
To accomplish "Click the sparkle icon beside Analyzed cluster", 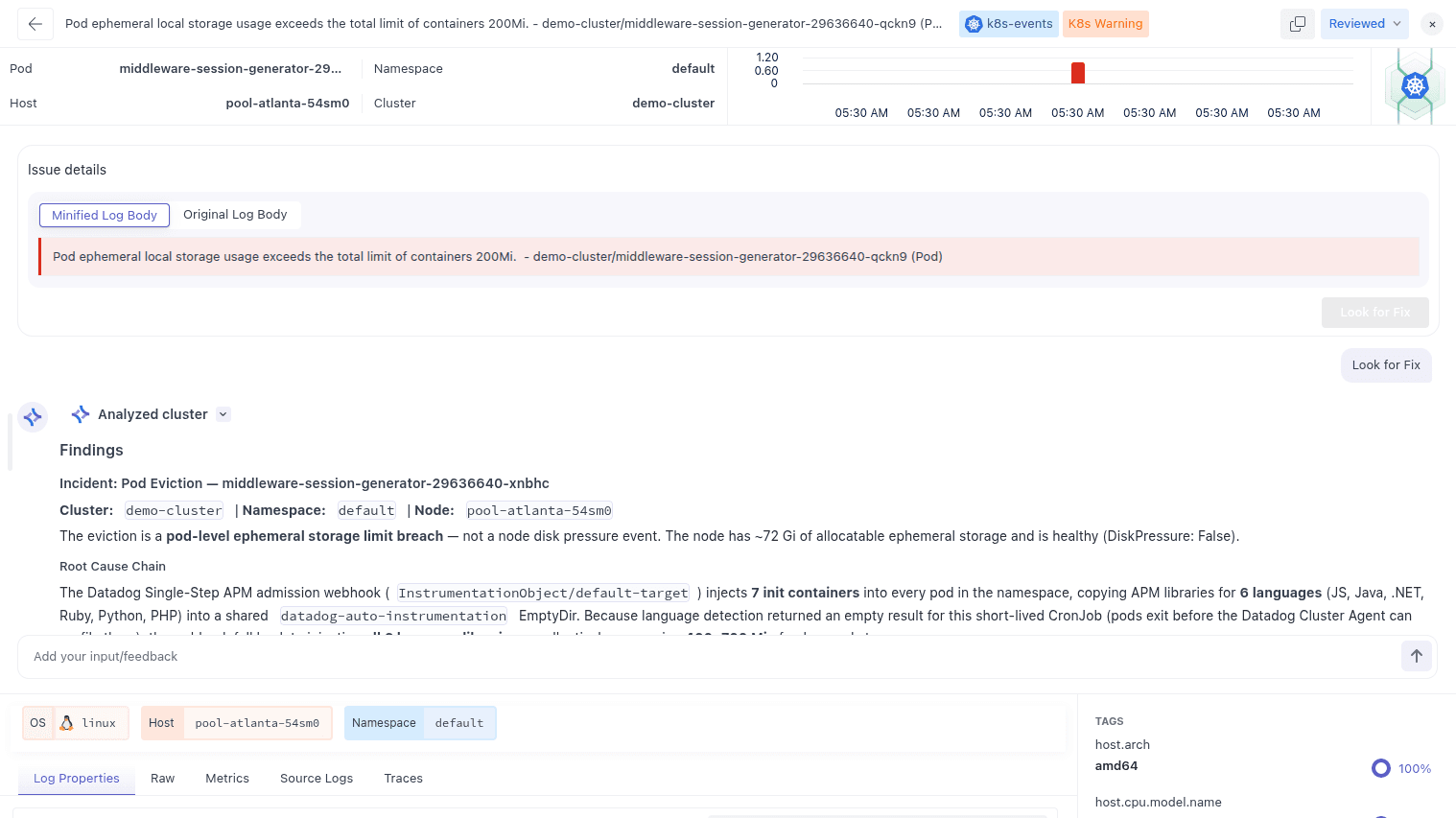I will click(81, 414).
